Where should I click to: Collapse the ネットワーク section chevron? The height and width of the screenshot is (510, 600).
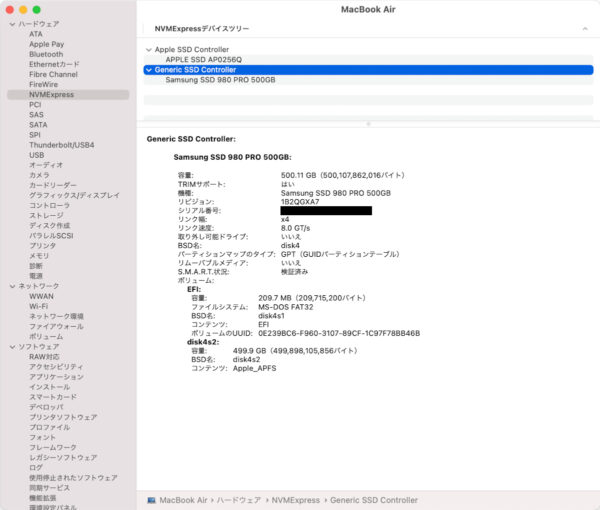(13, 286)
